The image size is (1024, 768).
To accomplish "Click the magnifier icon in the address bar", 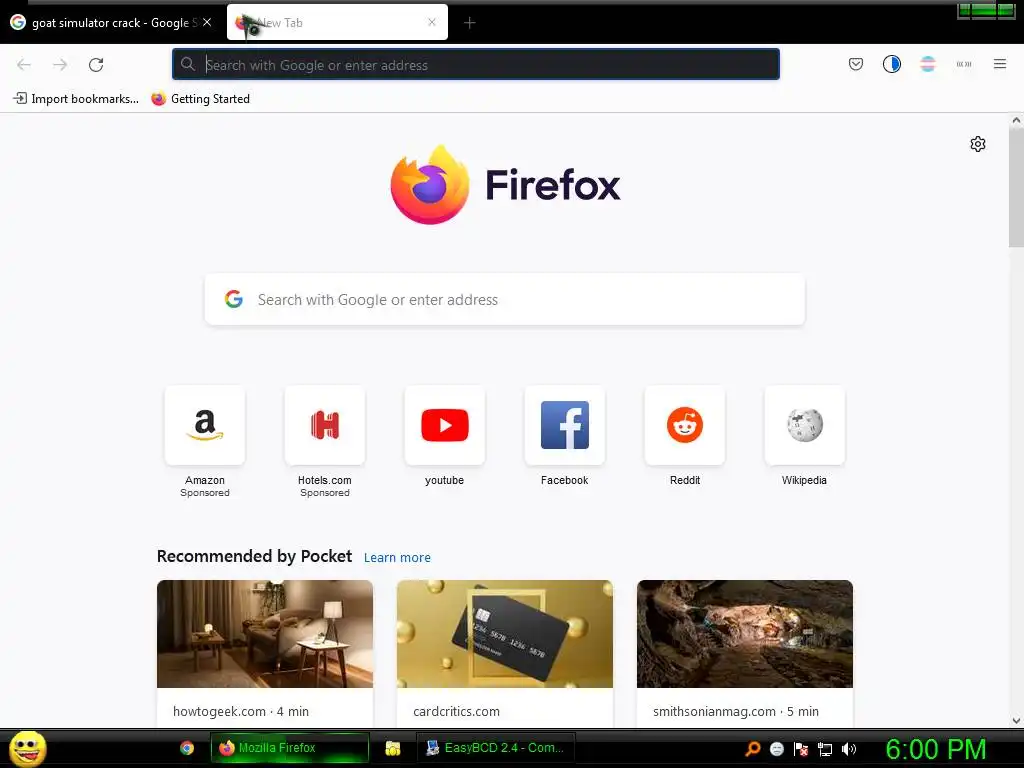I will pos(187,64).
